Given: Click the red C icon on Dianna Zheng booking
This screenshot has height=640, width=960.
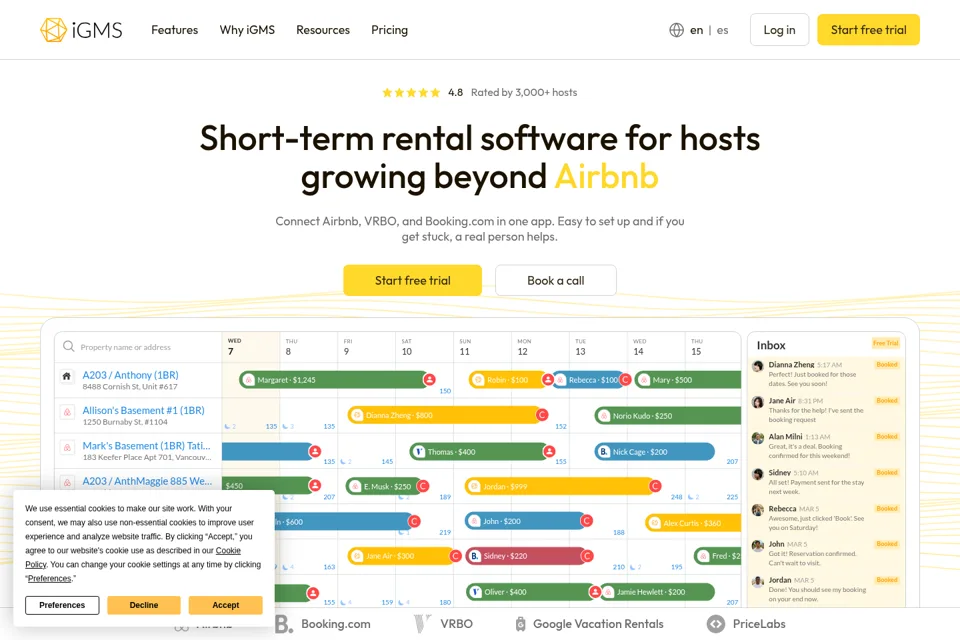Looking at the screenshot, I should click(x=542, y=415).
